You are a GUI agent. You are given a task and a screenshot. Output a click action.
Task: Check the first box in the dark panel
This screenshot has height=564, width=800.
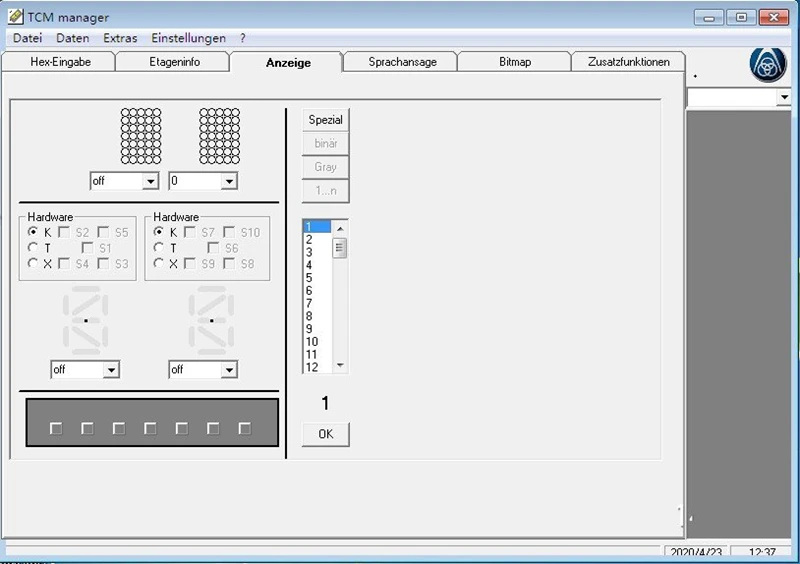click(x=56, y=428)
